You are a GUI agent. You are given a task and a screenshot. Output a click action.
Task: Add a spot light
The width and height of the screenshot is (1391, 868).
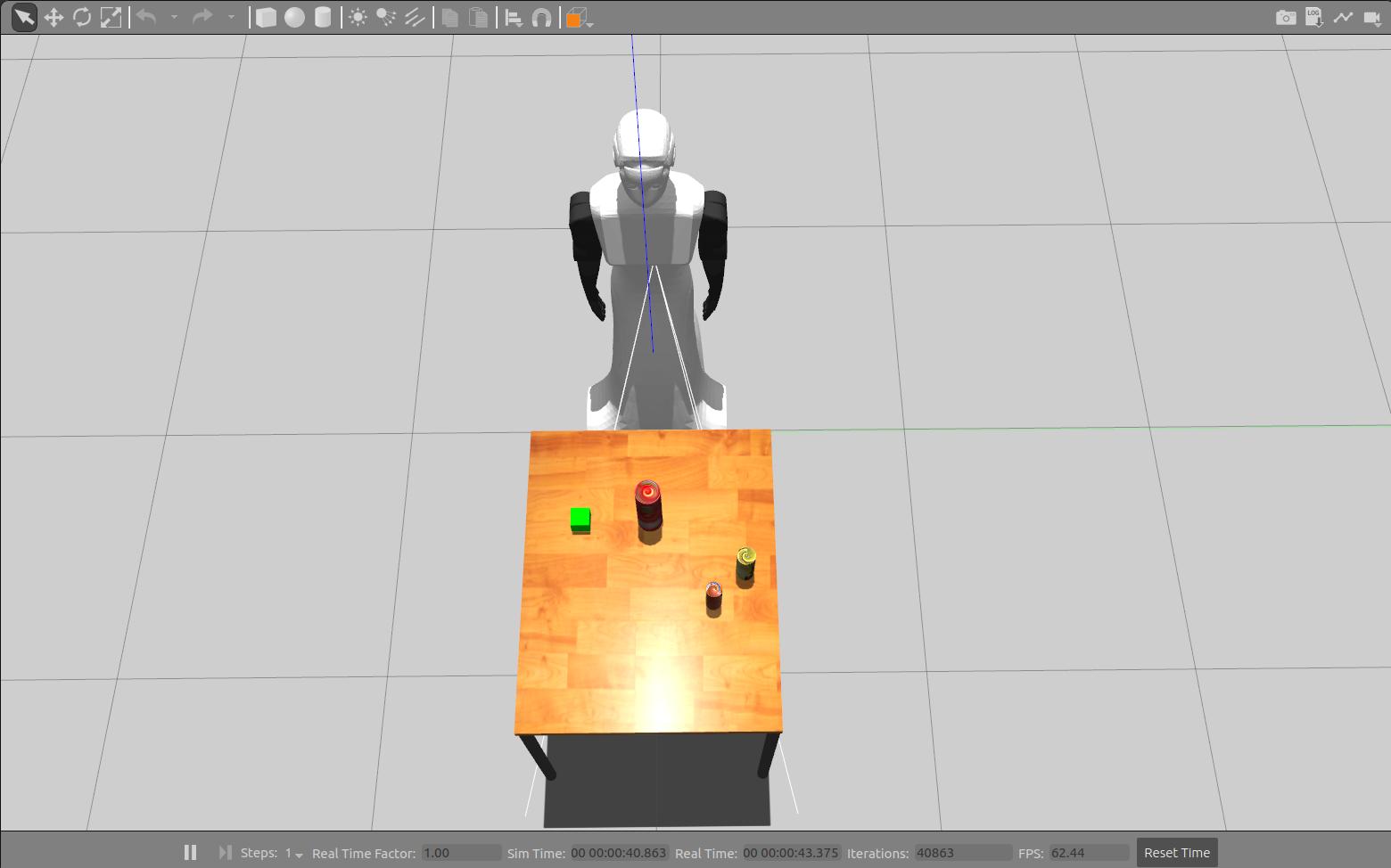386,17
